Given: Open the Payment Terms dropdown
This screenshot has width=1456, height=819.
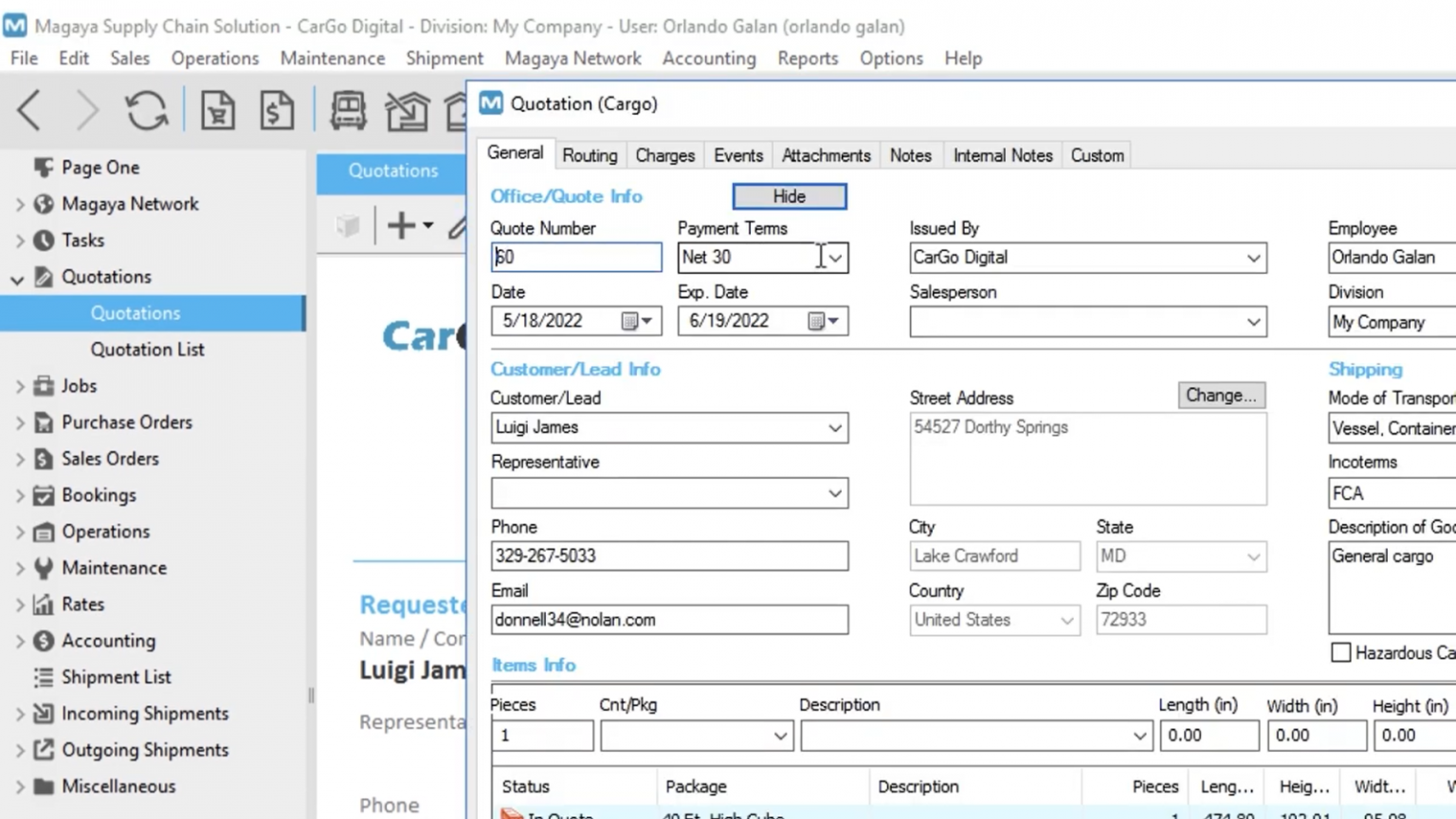Looking at the screenshot, I should click(834, 257).
